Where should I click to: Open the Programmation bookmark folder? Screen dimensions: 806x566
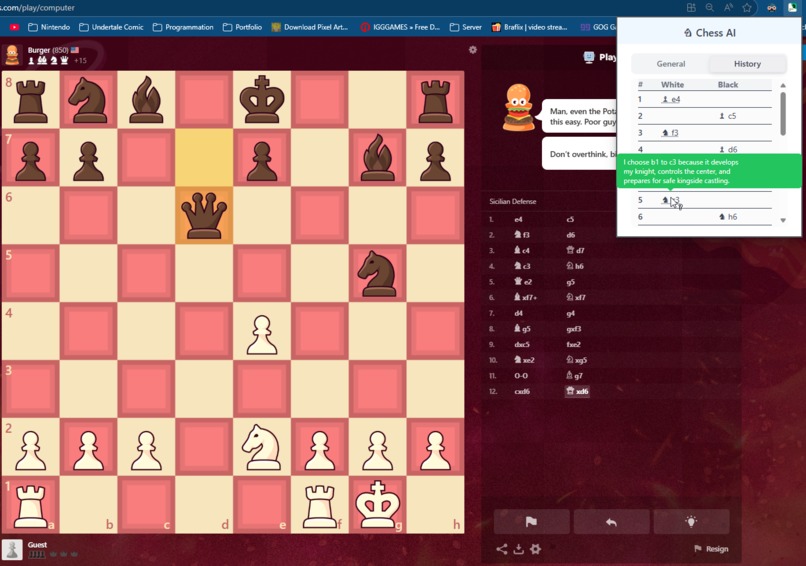point(183,27)
